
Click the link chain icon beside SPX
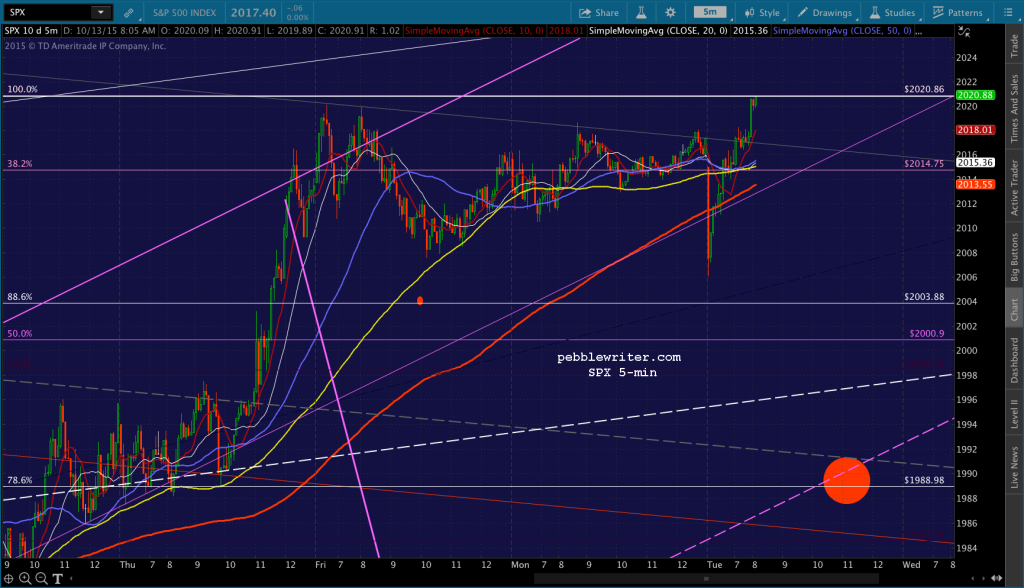pos(129,12)
